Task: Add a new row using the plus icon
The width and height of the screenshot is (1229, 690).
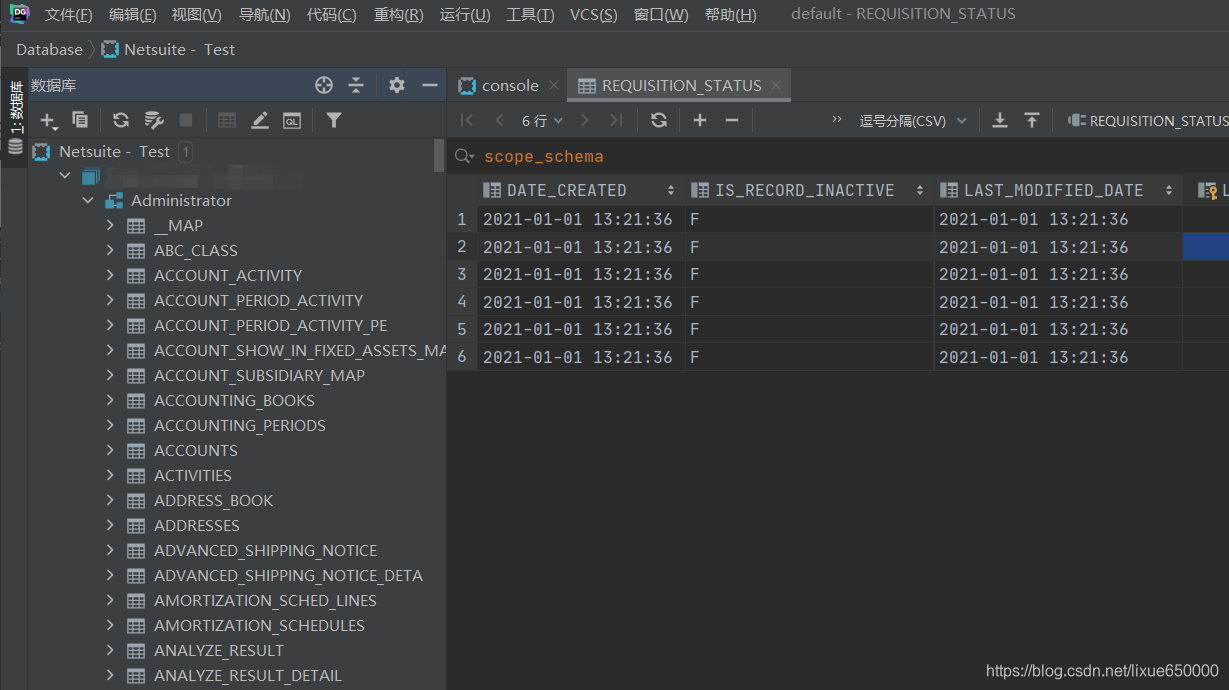Action: click(700, 120)
